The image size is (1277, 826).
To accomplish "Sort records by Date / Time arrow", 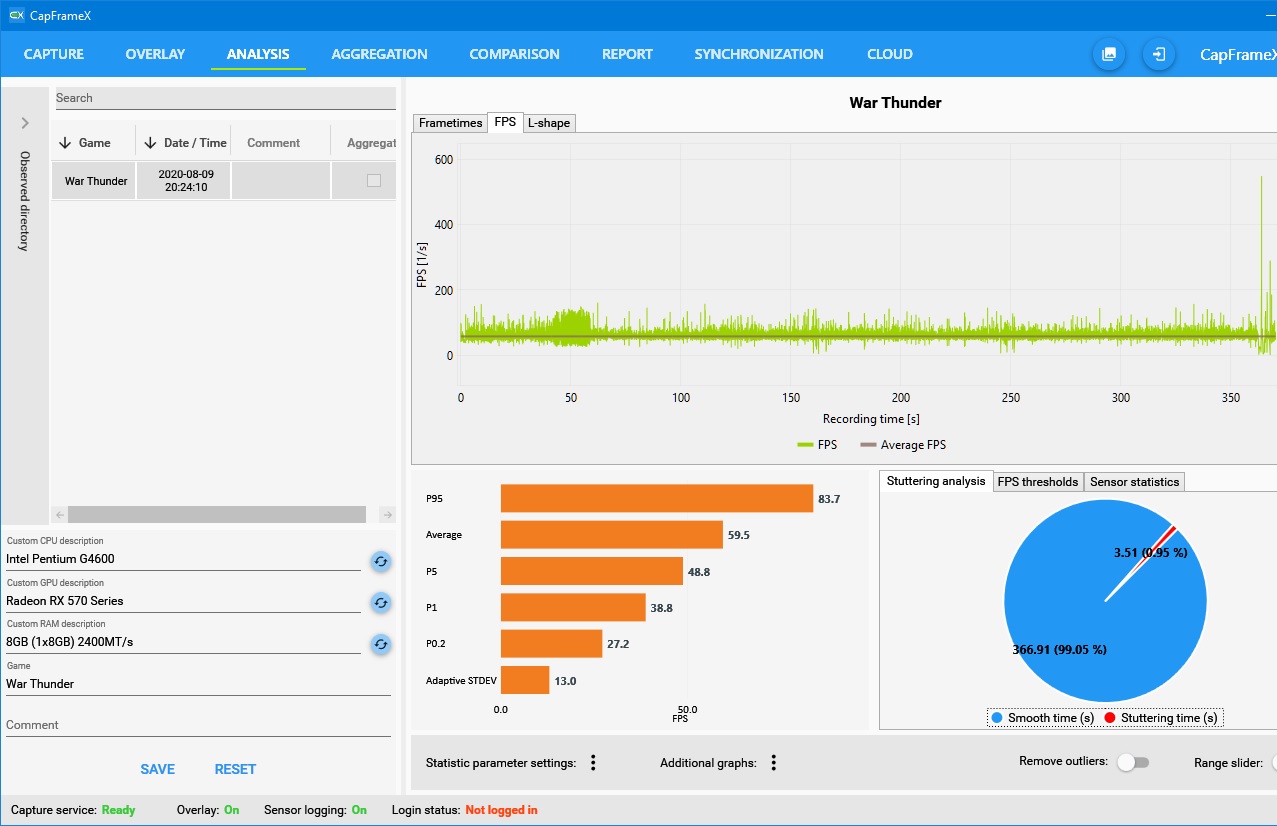I will tap(150, 143).
